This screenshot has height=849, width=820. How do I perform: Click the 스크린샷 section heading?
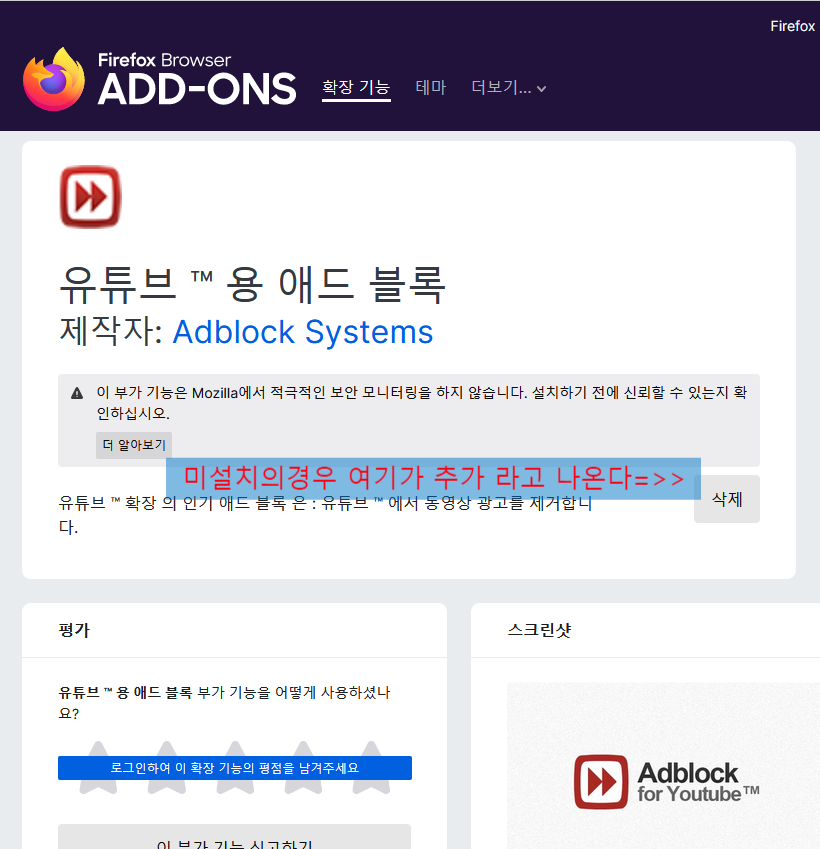[x=539, y=630]
